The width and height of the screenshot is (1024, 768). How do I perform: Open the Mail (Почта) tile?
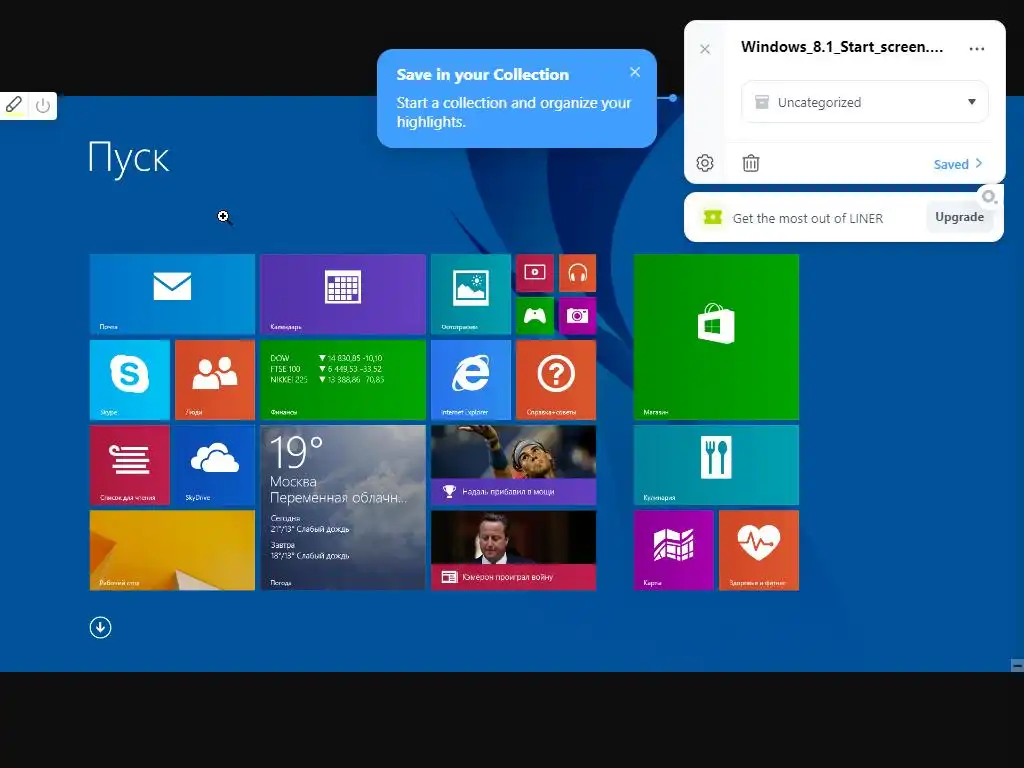coord(172,294)
